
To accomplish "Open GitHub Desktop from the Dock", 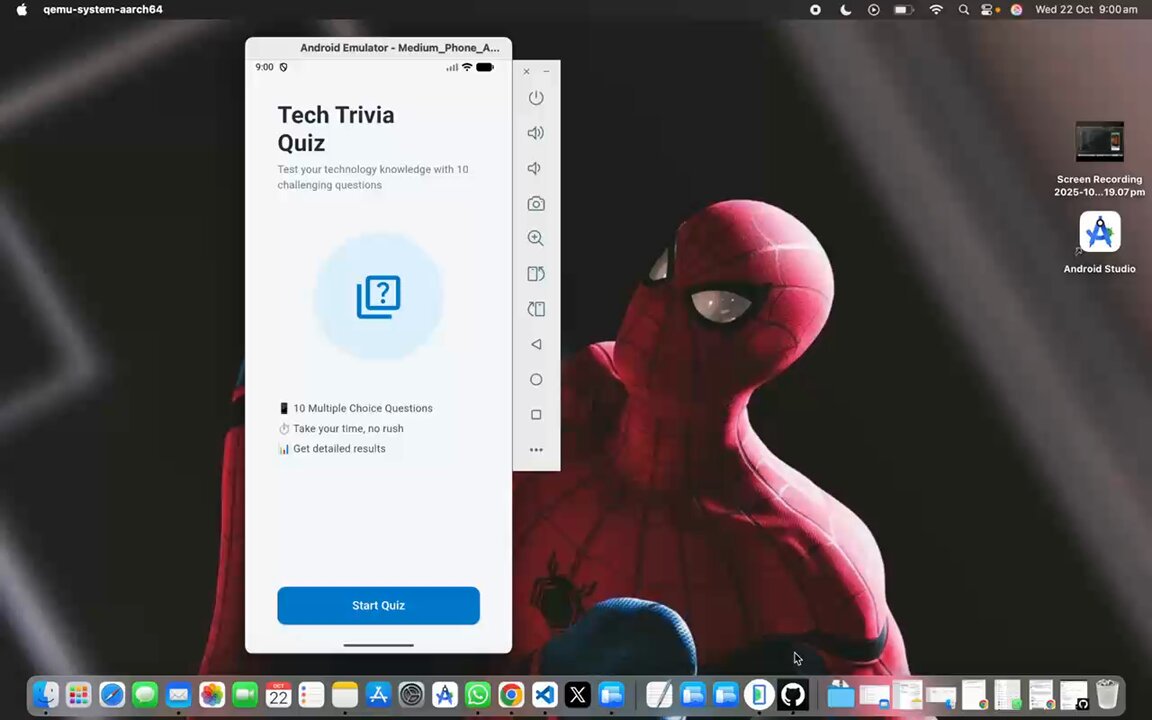I will (x=793, y=694).
